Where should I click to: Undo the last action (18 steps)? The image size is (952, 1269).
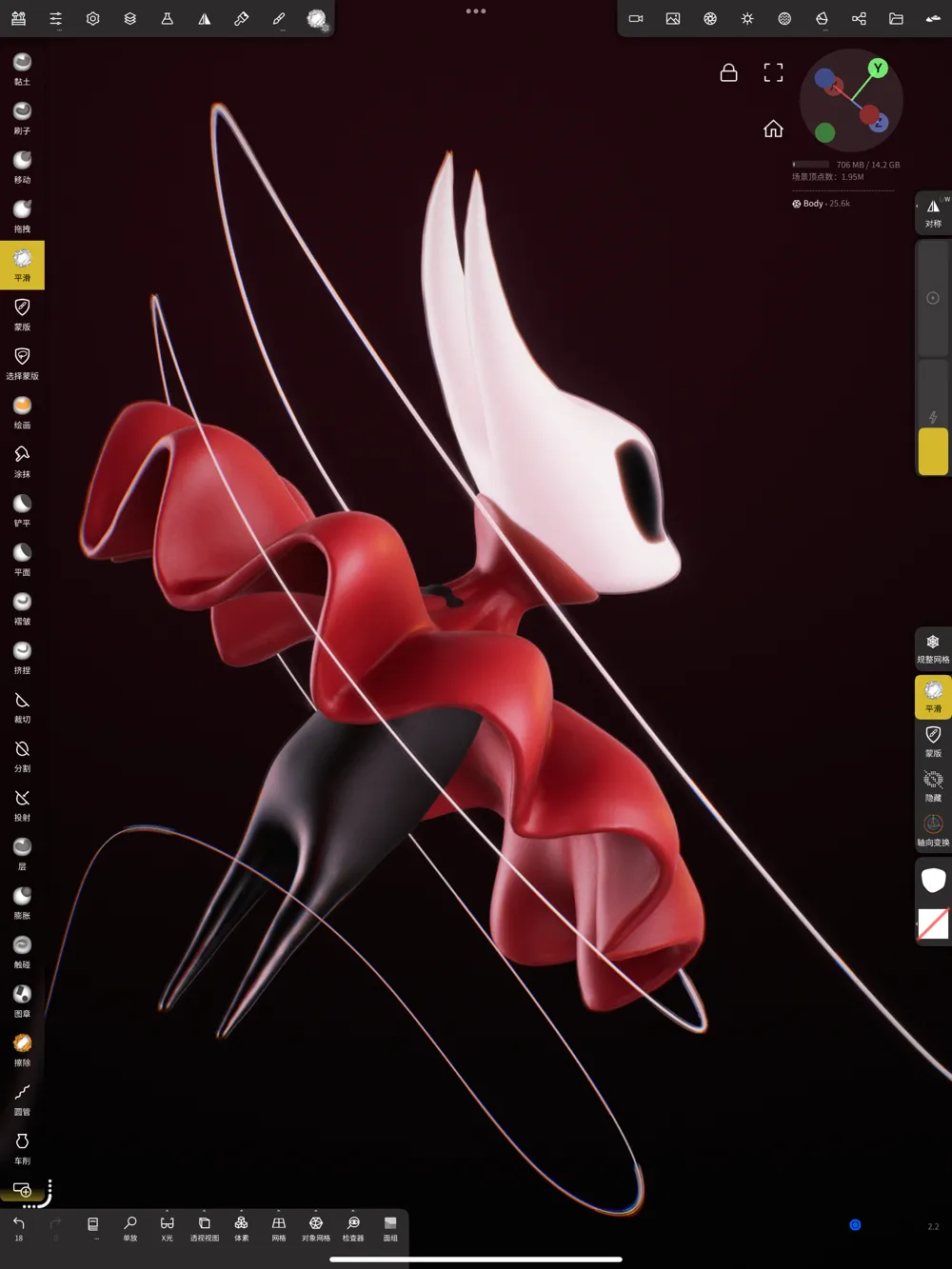click(18, 1226)
